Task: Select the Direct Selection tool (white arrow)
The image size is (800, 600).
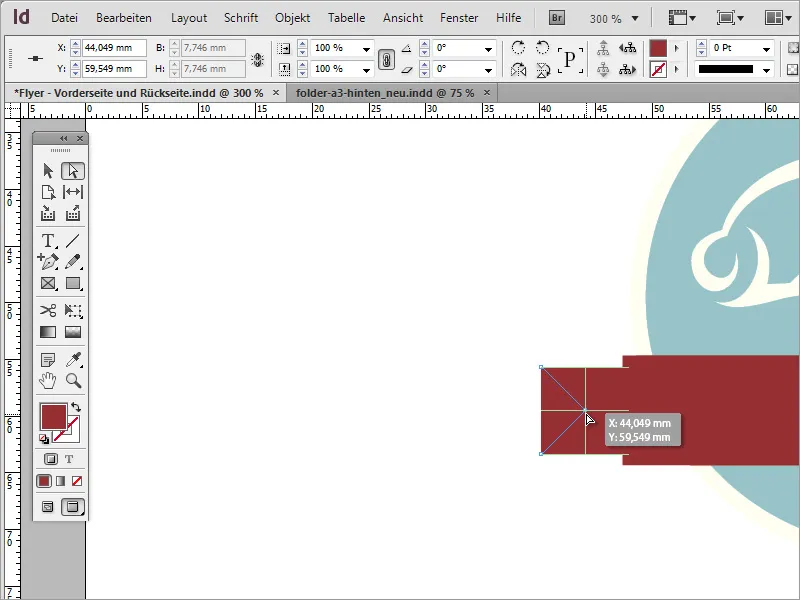Action: (x=73, y=171)
